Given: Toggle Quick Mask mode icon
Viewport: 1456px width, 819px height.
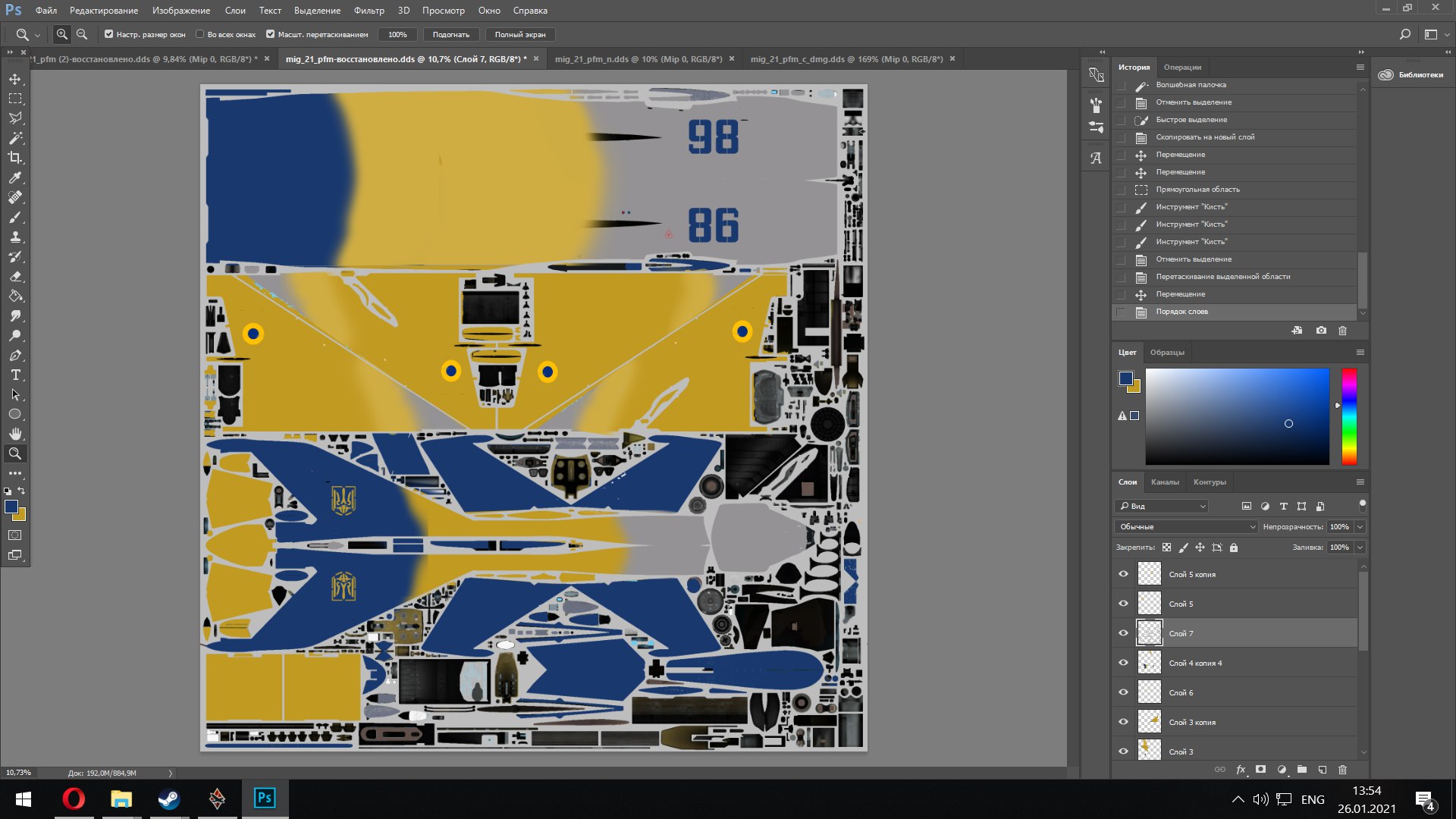Looking at the screenshot, I should coord(15,535).
